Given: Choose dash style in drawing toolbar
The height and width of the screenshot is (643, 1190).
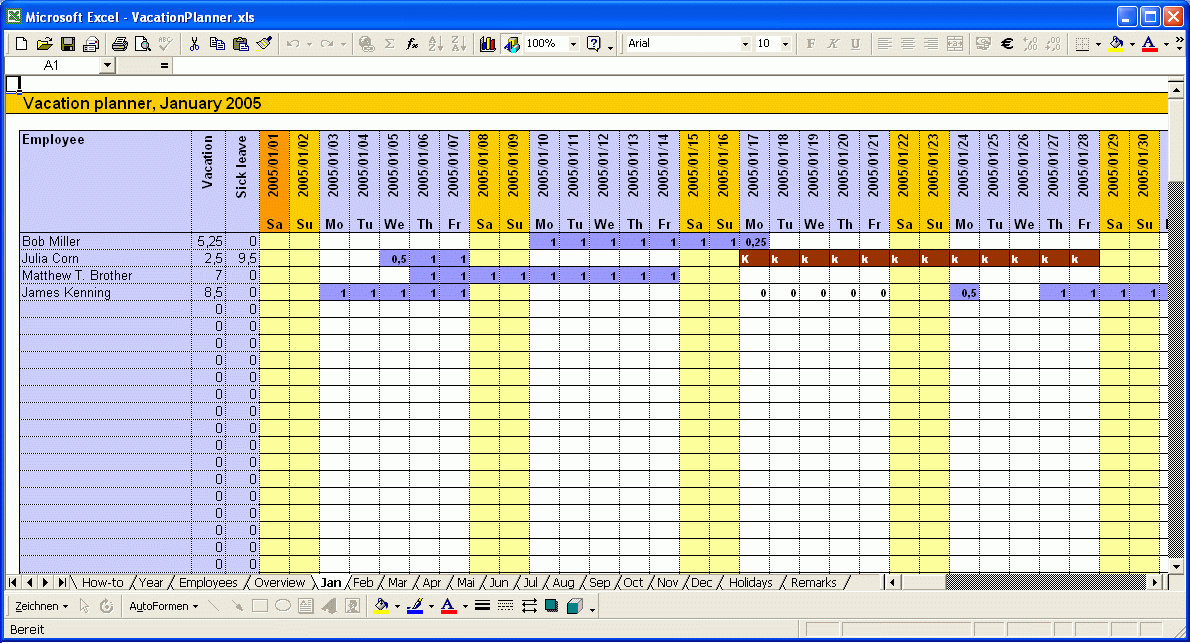Looking at the screenshot, I should click(505, 606).
